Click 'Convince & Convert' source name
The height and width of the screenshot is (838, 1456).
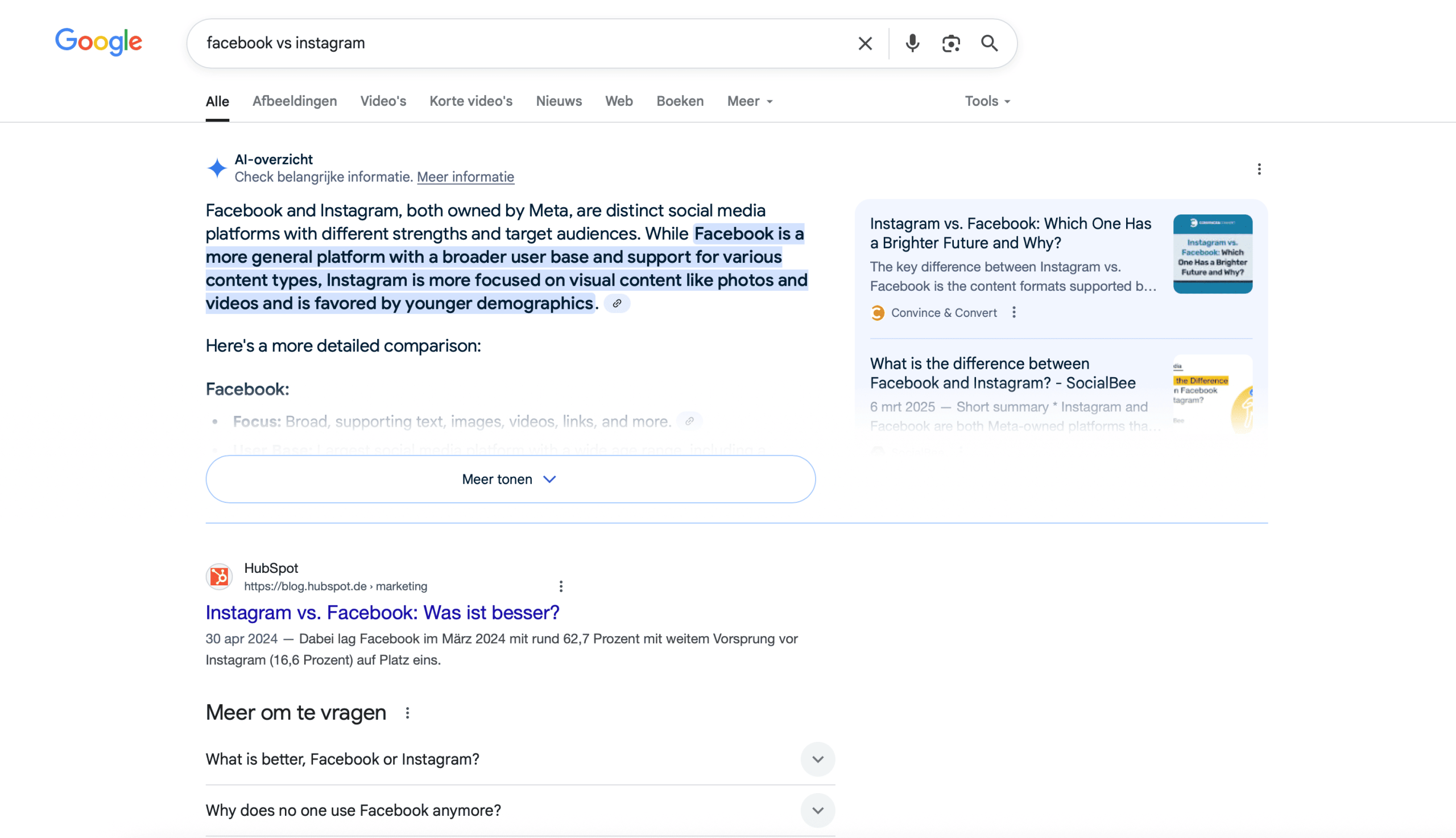pyautogui.click(x=944, y=312)
